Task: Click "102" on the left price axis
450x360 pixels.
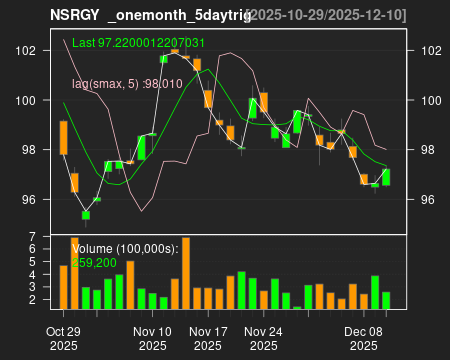Action: (25, 51)
